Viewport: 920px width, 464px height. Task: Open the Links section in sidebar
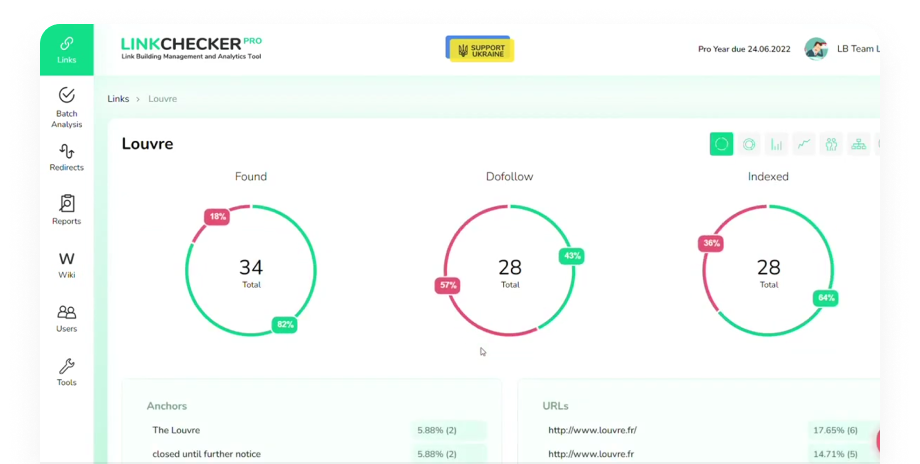tap(66, 49)
